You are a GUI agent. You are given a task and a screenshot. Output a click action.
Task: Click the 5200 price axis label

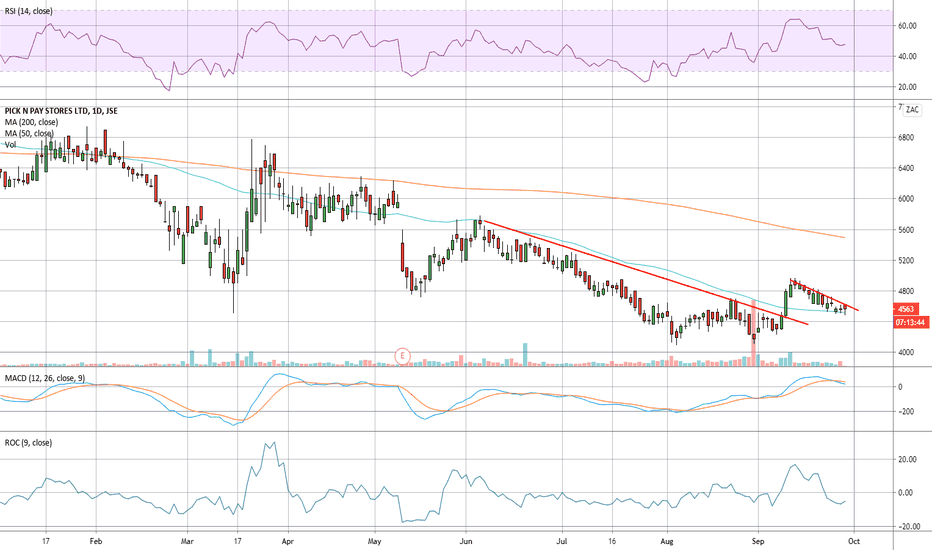(x=906, y=261)
